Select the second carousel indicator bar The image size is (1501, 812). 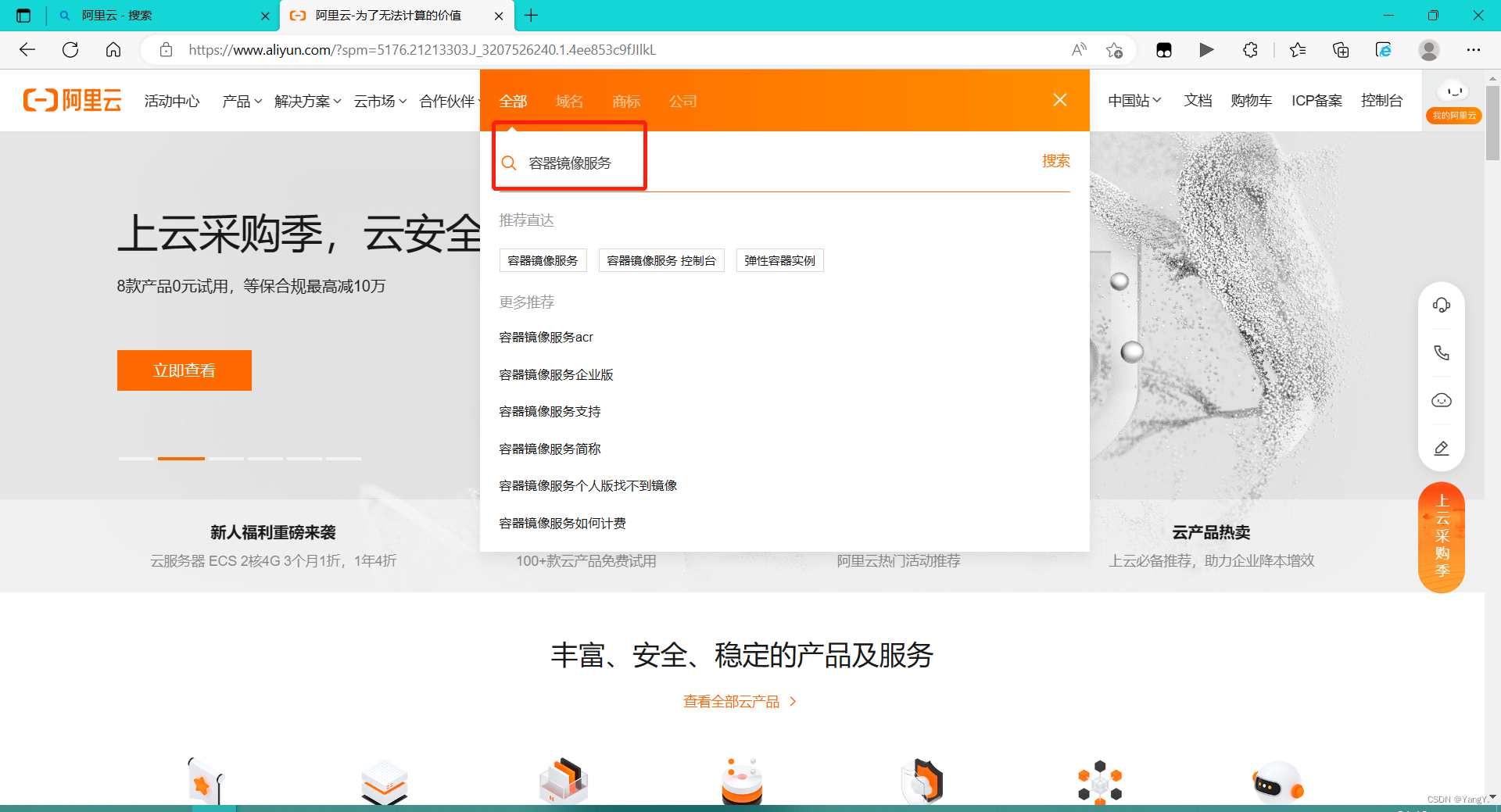click(x=181, y=459)
